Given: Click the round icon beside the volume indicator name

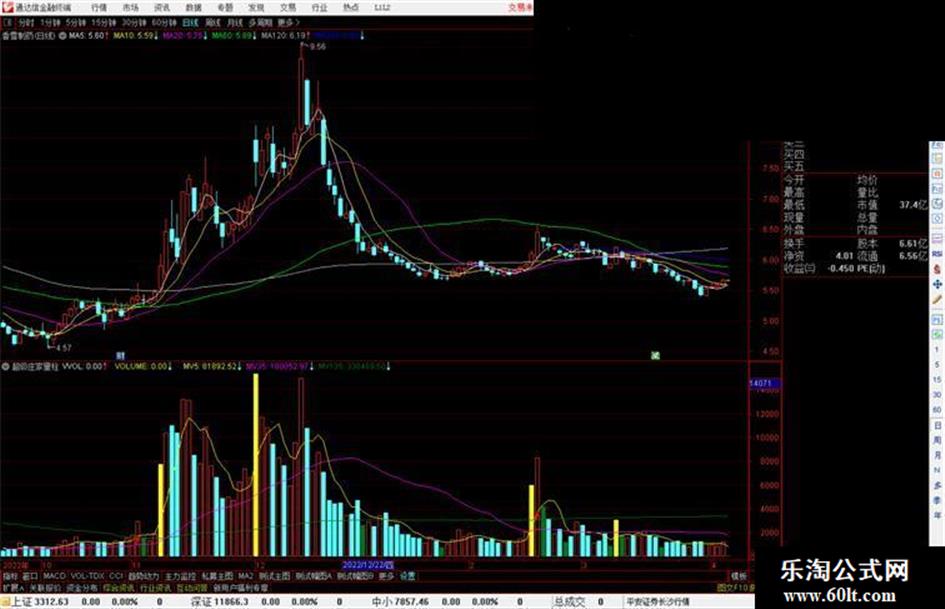Looking at the screenshot, I should pos(6,367).
